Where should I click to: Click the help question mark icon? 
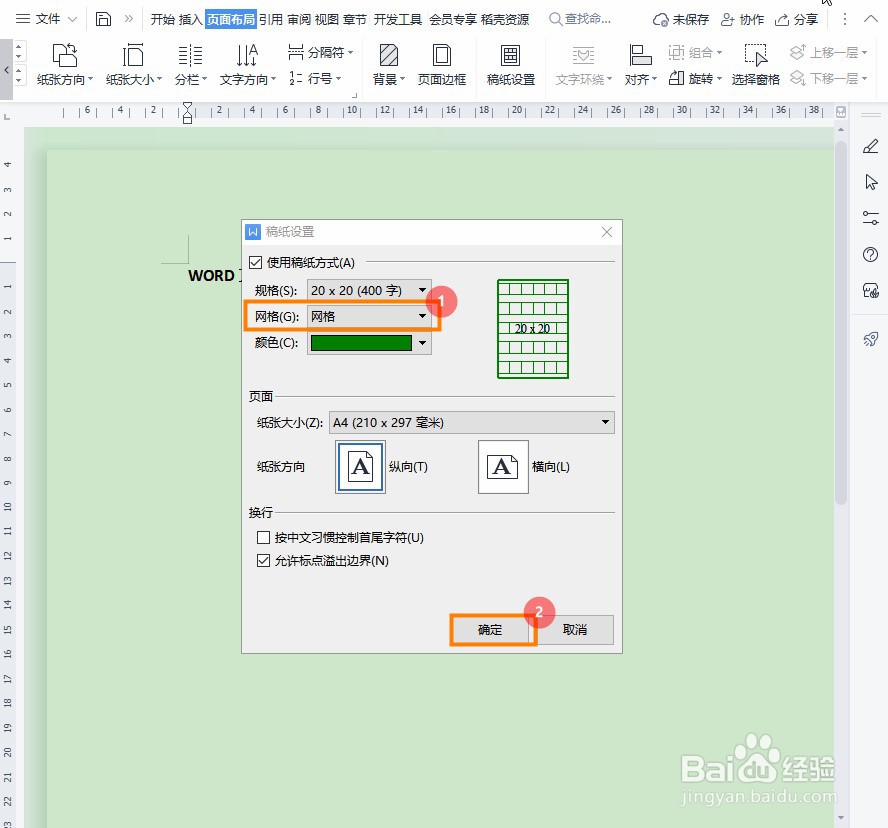pos(870,254)
